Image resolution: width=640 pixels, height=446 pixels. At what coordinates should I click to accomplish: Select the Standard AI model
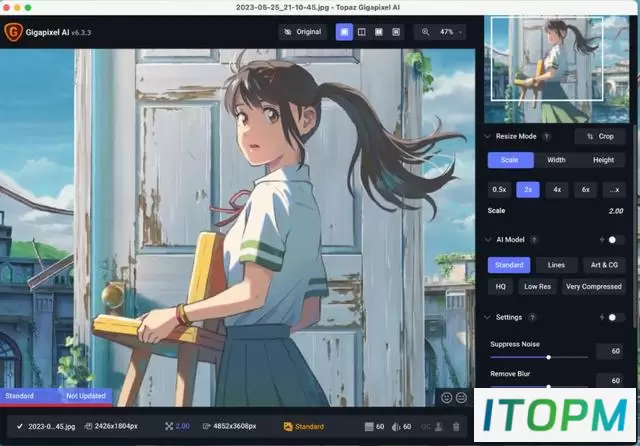click(509, 265)
